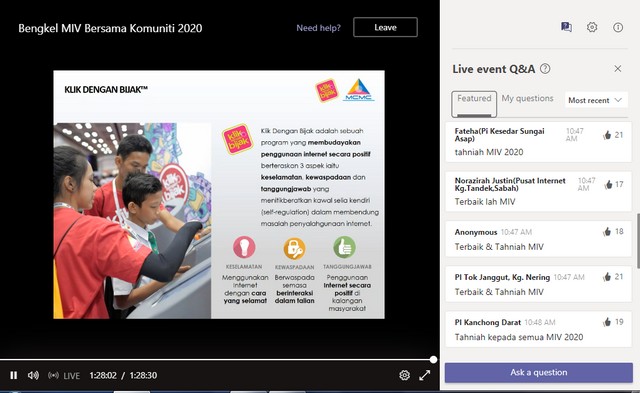
Task: Like Norazirah Justin's Terbaik lah MIV post
Action: [x=608, y=184]
